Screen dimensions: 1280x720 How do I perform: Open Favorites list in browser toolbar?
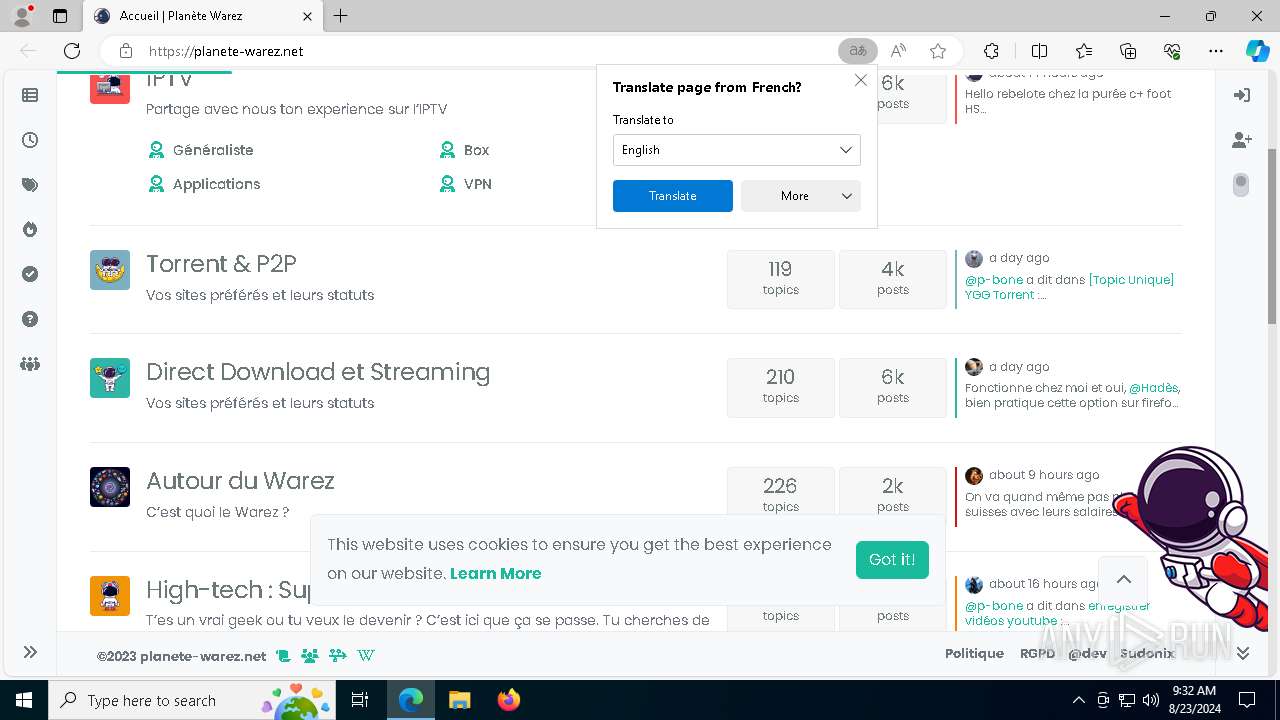click(1084, 51)
